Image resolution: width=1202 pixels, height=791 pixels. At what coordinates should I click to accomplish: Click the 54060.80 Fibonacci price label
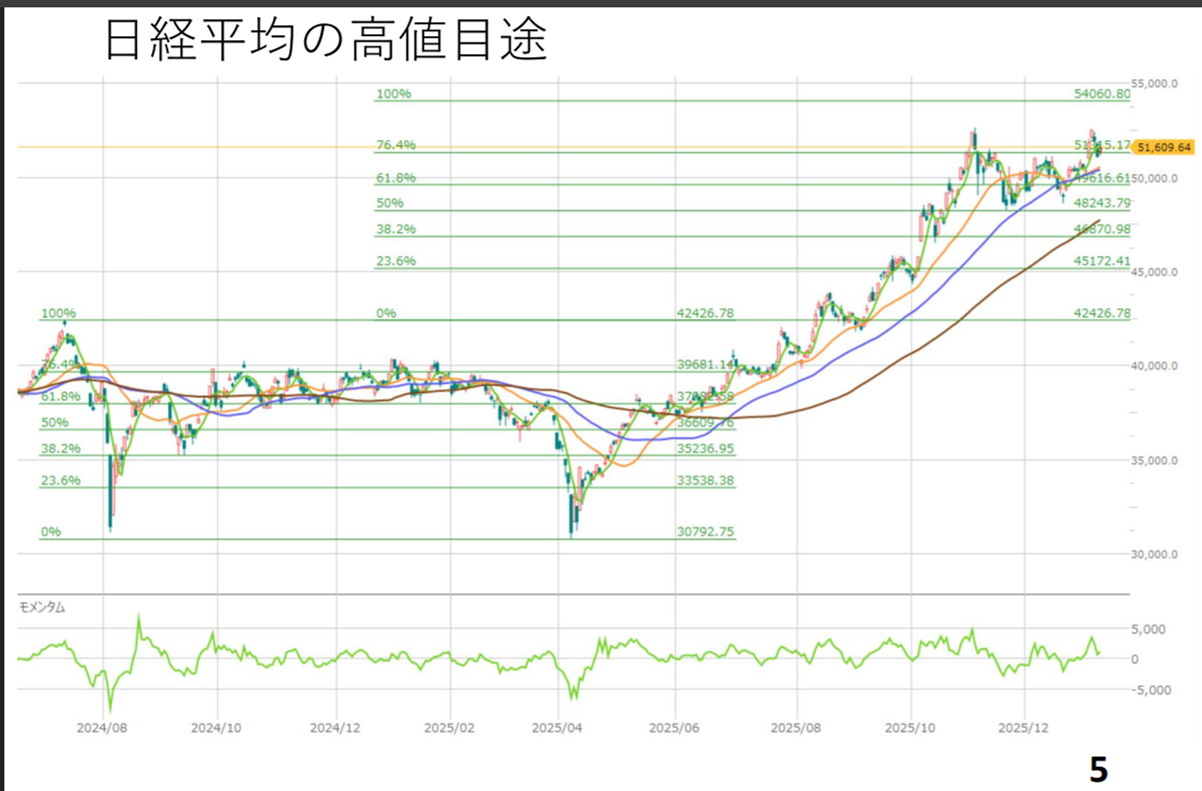(x=1101, y=93)
